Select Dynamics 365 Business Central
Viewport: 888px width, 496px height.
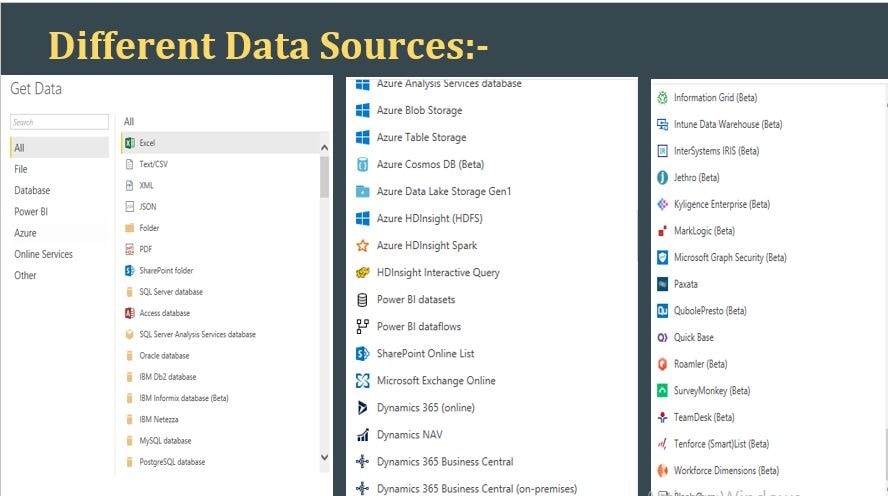point(445,462)
